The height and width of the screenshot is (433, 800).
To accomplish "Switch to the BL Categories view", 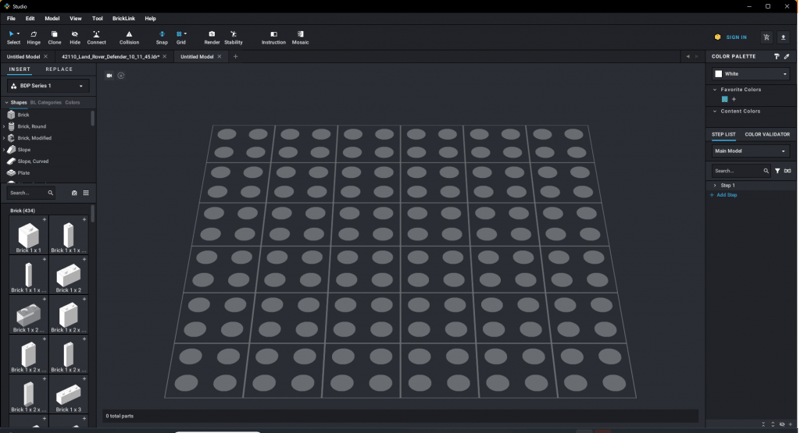I will coord(46,103).
